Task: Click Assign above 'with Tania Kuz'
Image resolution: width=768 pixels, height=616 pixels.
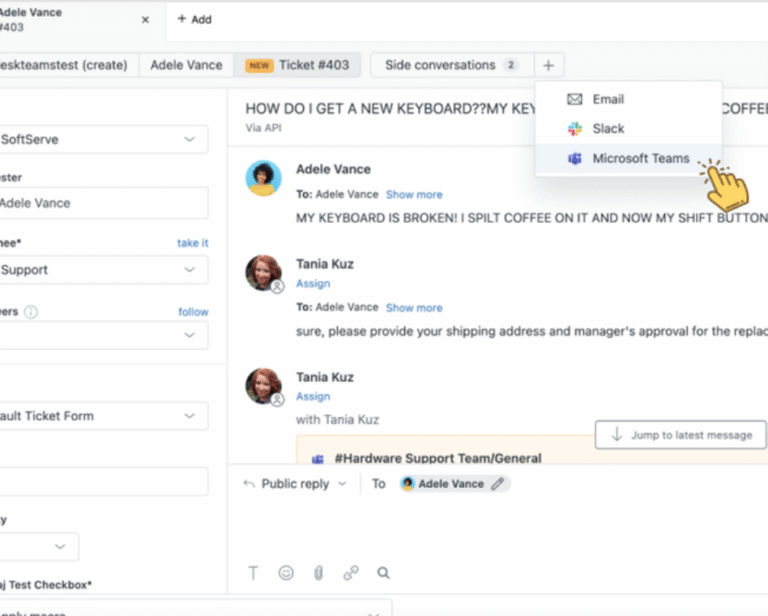Action: 313,397
